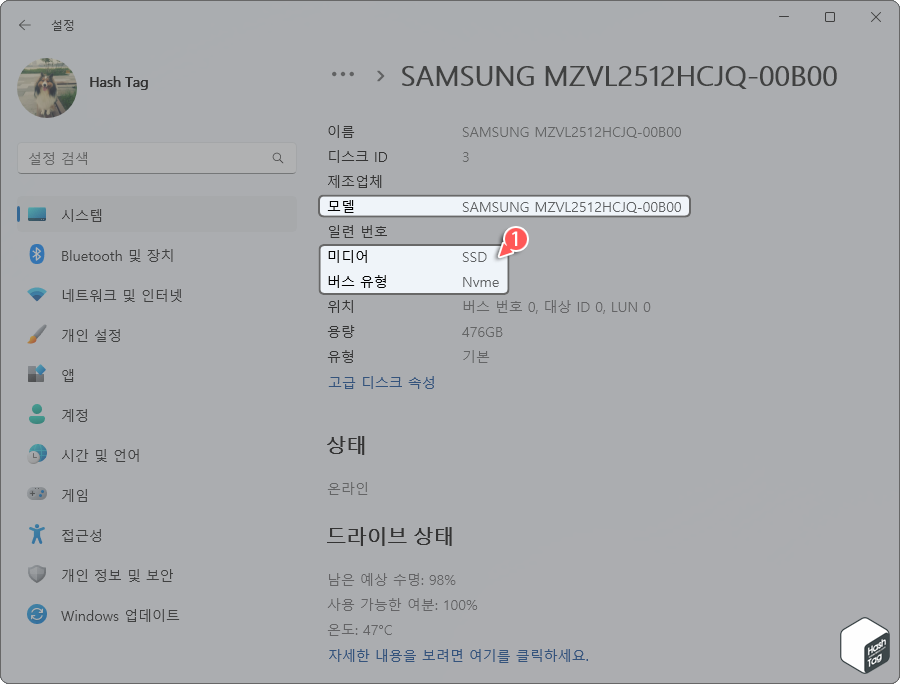This screenshot has width=900, height=684.
Task: Open the 앱 category
Action: tap(157, 375)
